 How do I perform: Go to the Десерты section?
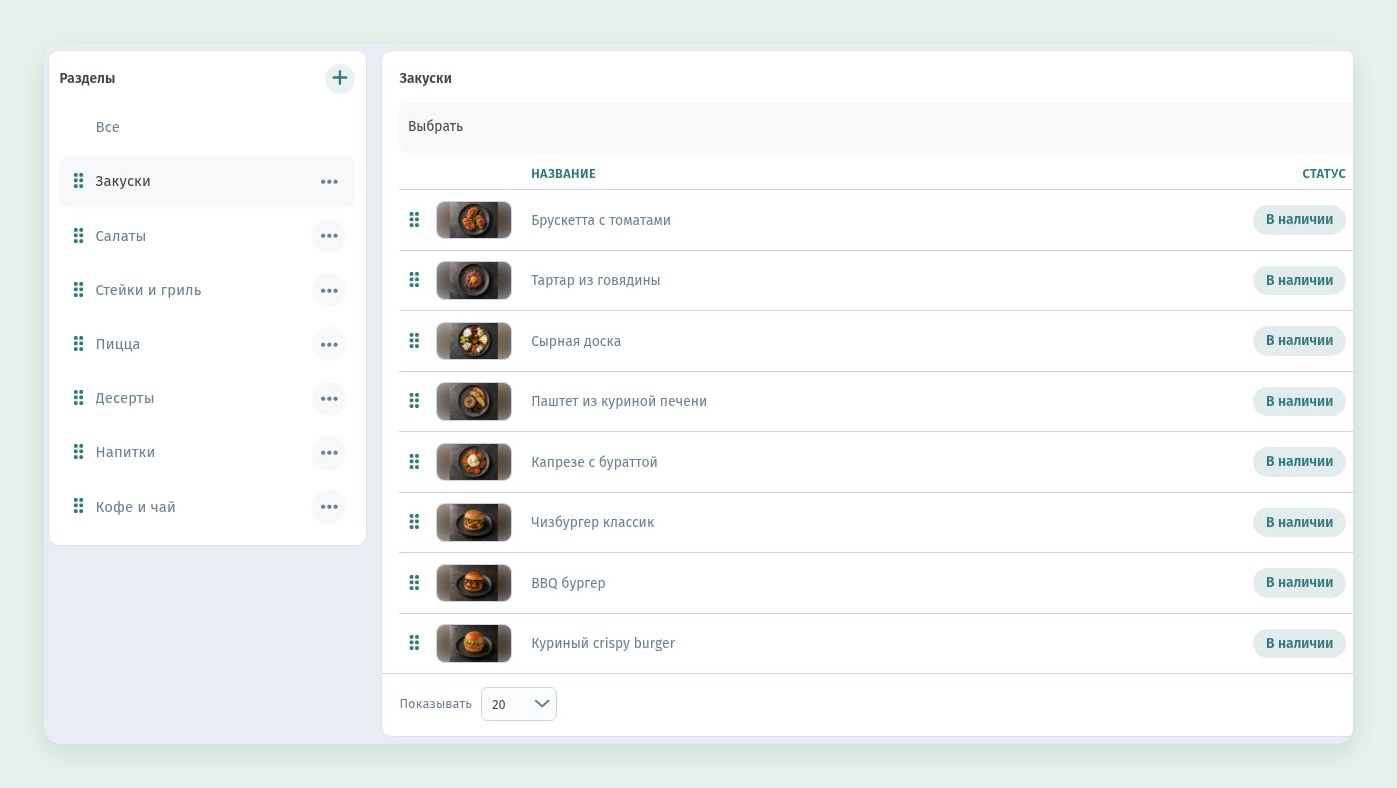pos(125,398)
